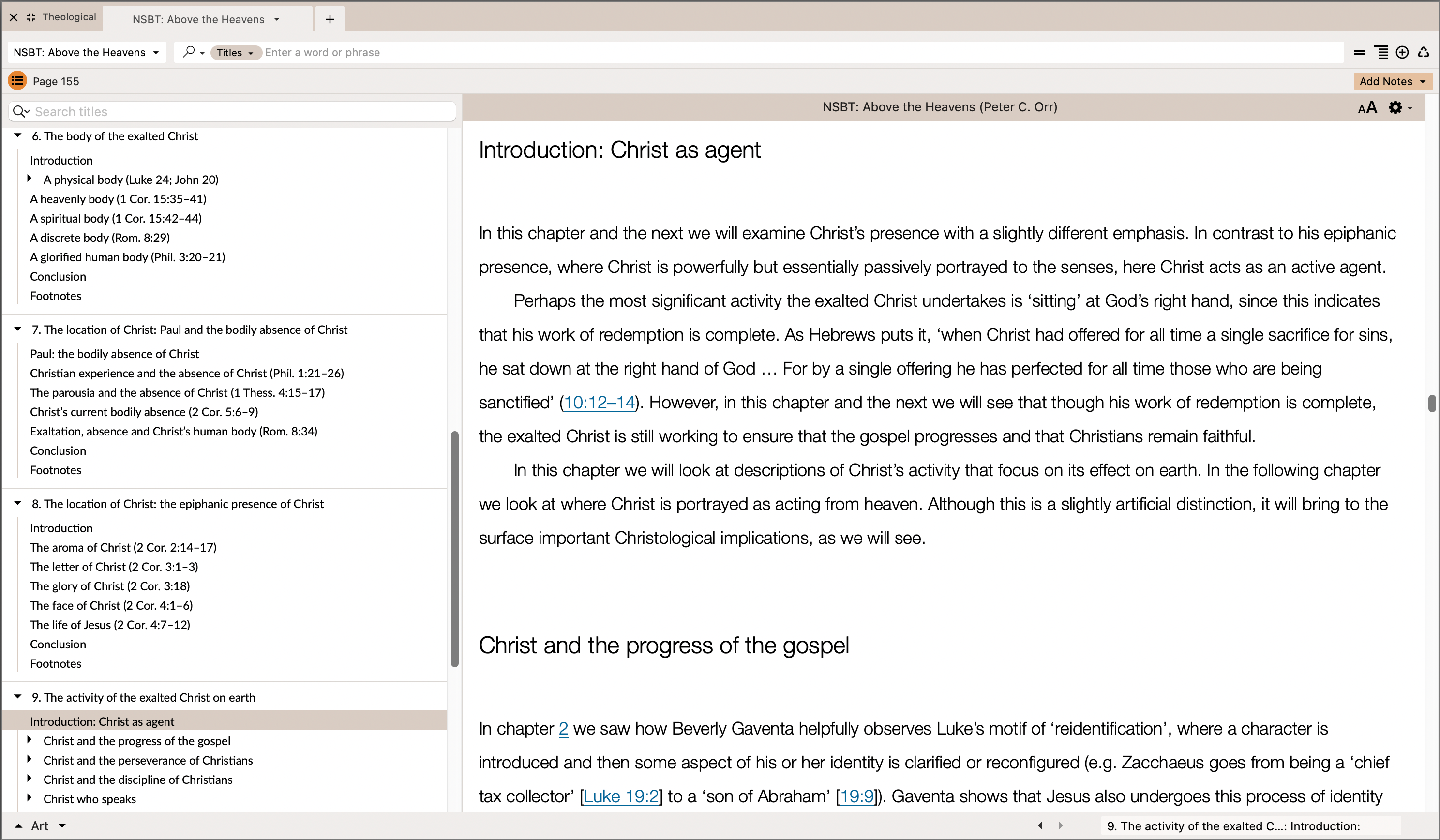Collapse chapter 6 The body of the exalted Christ
Image resolution: width=1440 pixels, height=840 pixels.
click(x=18, y=135)
